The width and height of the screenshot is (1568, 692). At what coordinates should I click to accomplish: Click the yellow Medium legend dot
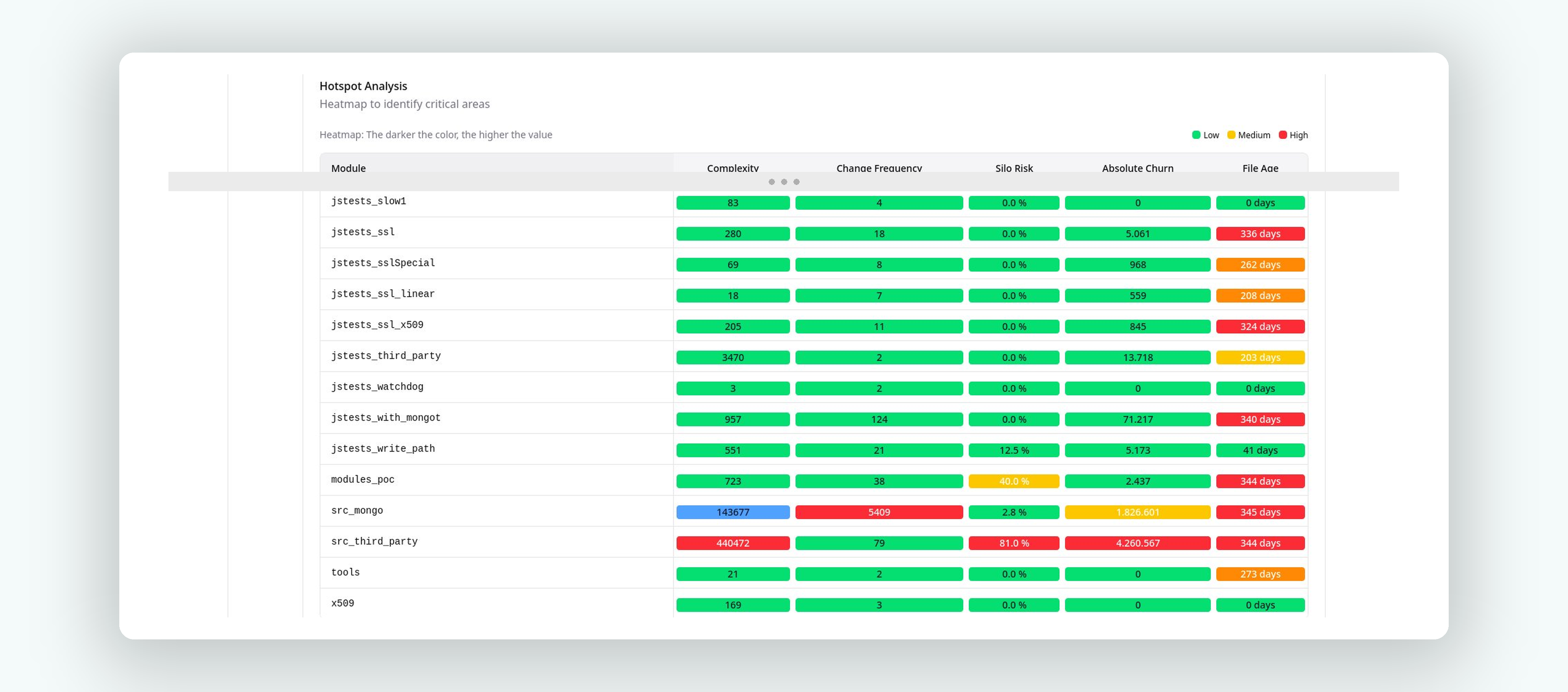coord(1231,134)
